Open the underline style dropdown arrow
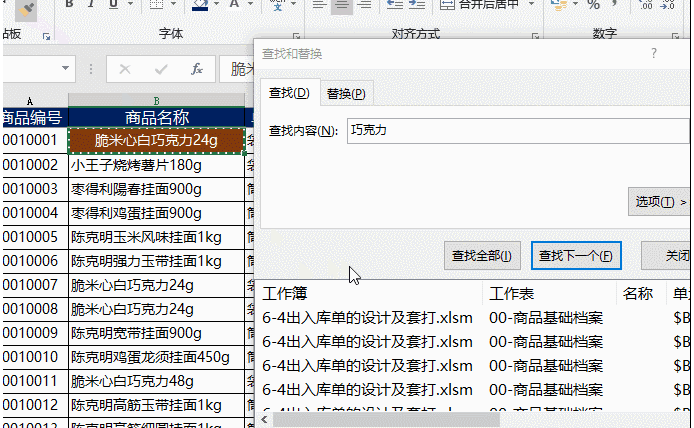This screenshot has height=428, width=694. [x=130, y=4]
